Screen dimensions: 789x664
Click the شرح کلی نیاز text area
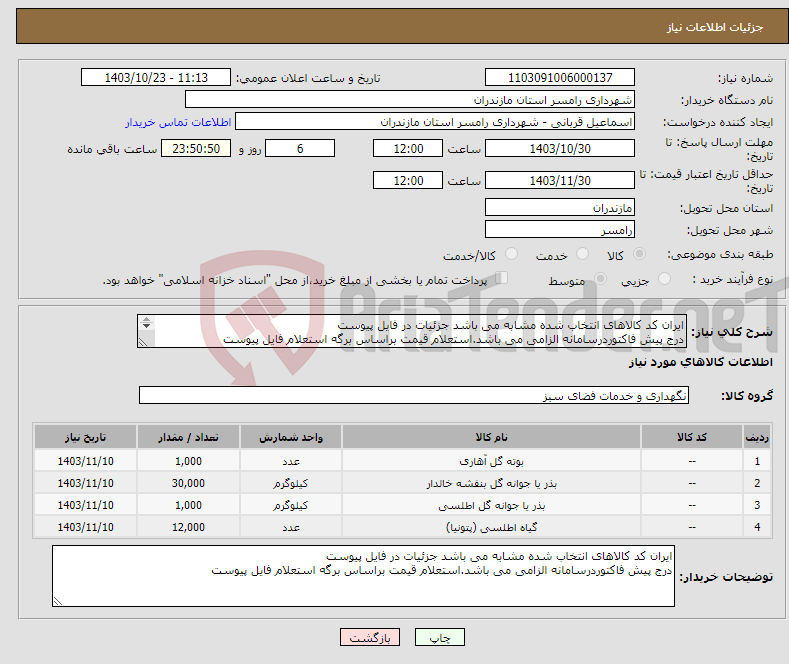(x=412, y=331)
